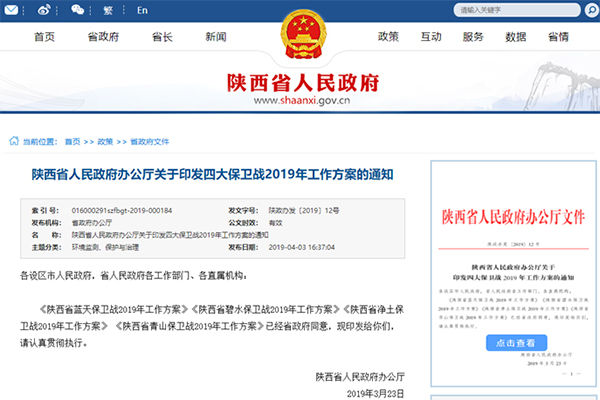Select 服务 in the navigation bar
600x400 pixels.
474,37
